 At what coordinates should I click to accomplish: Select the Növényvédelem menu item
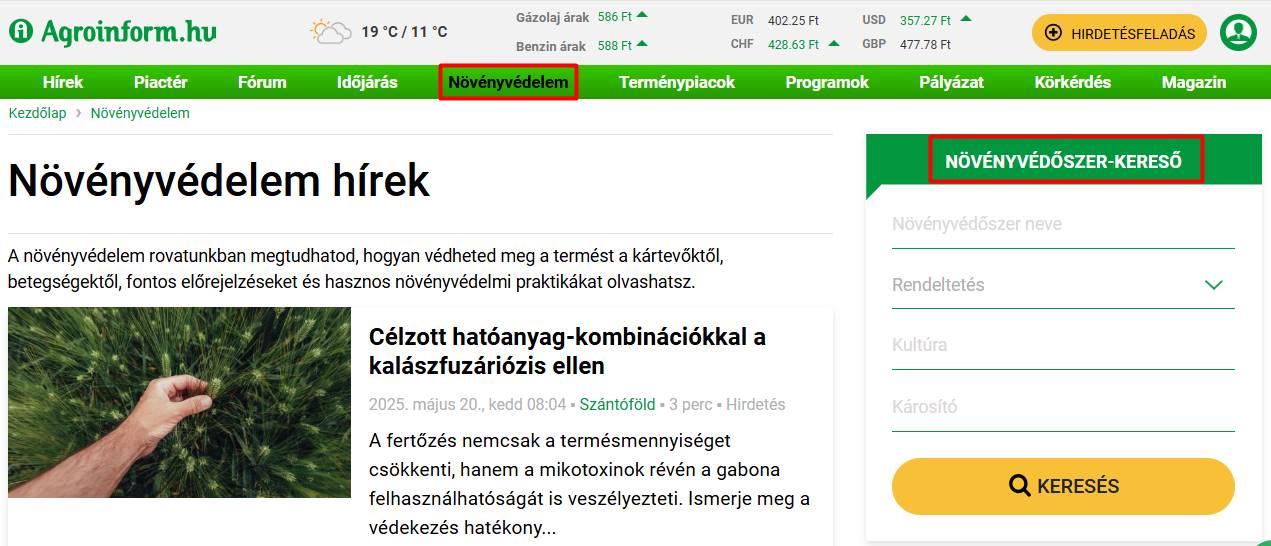[508, 82]
